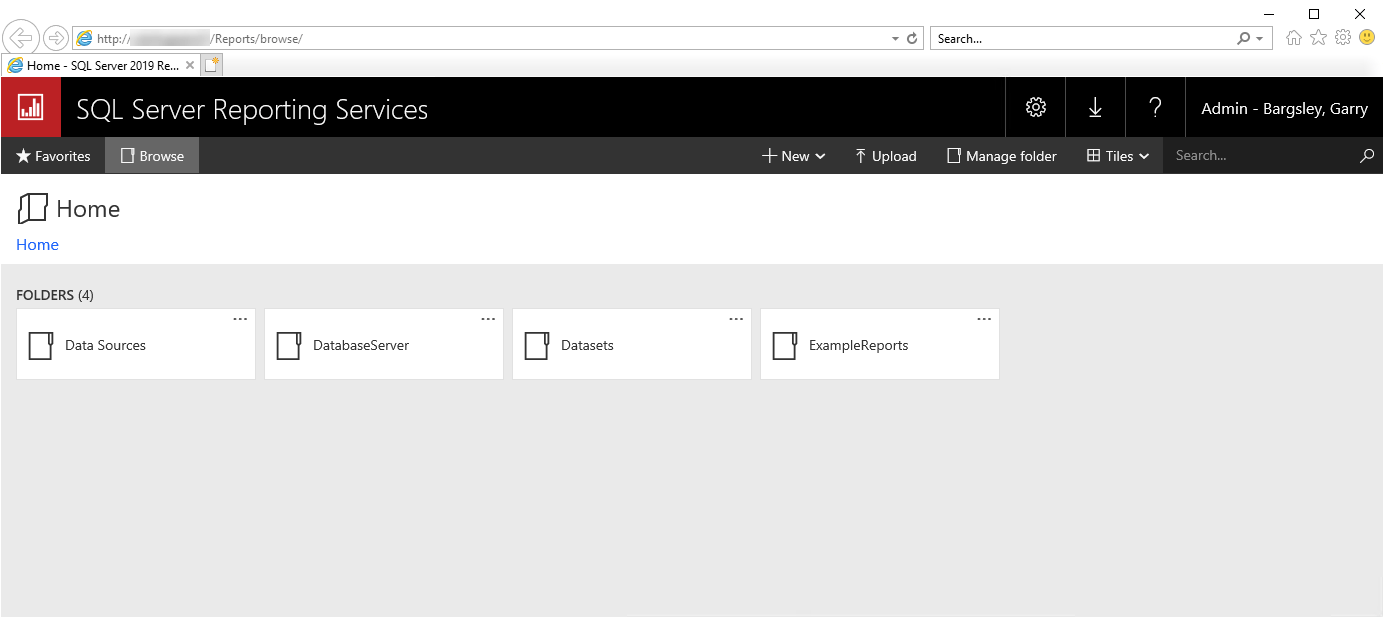
Task: Open the ellipsis menu on ExampleReports tile
Action: [x=984, y=319]
